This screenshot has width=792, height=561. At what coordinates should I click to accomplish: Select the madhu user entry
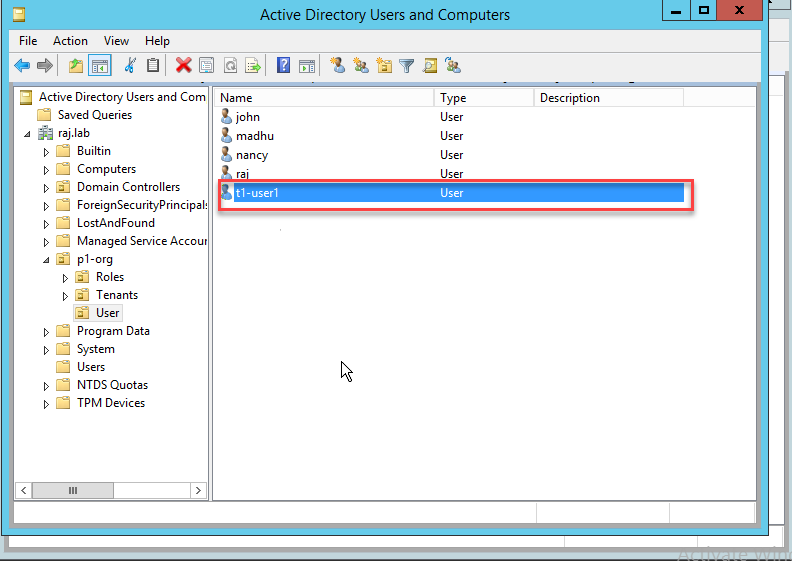255,136
